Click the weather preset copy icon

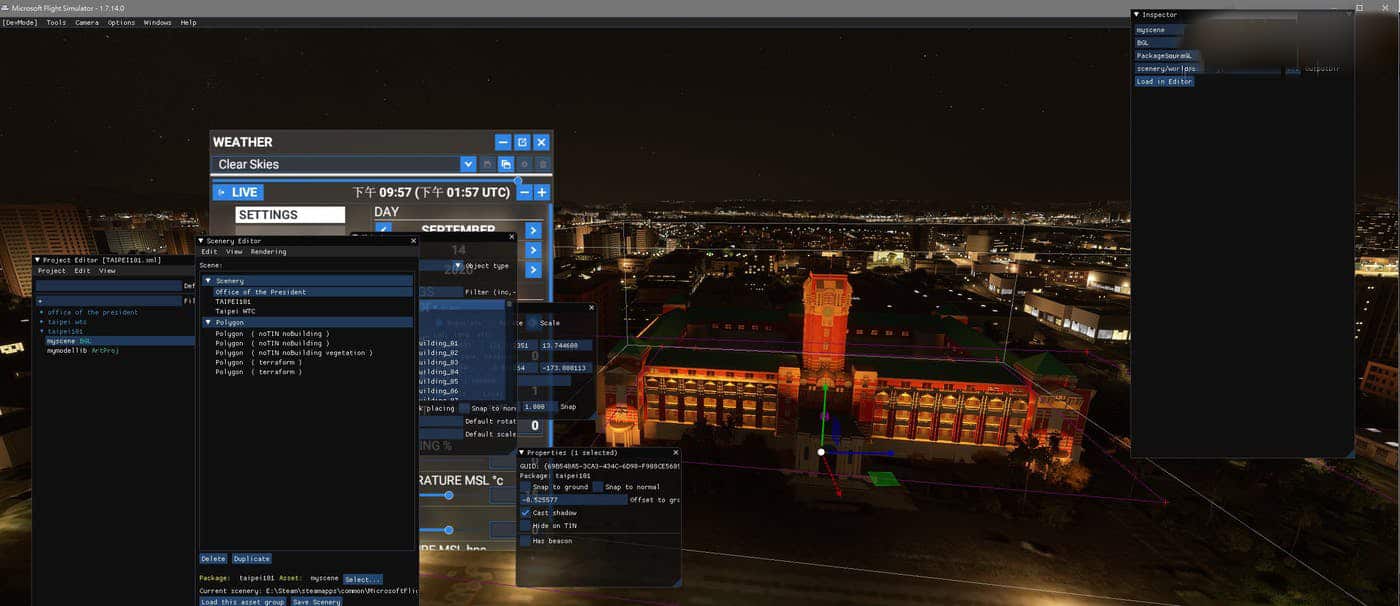point(506,164)
